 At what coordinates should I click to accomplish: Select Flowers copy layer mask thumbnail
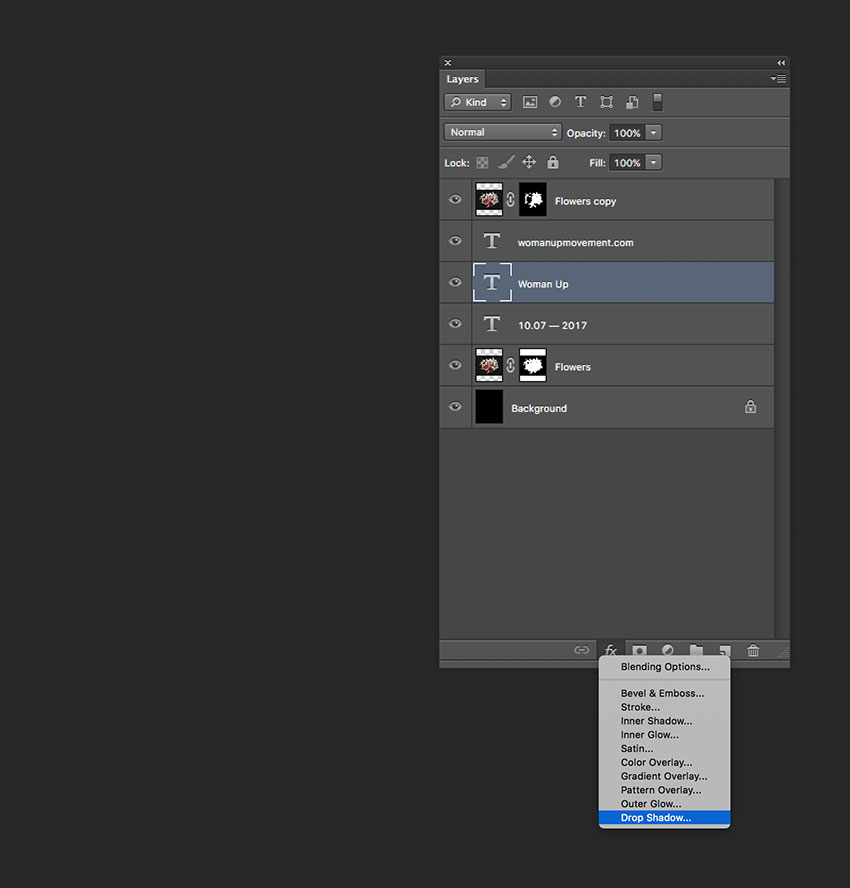point(533,199)
